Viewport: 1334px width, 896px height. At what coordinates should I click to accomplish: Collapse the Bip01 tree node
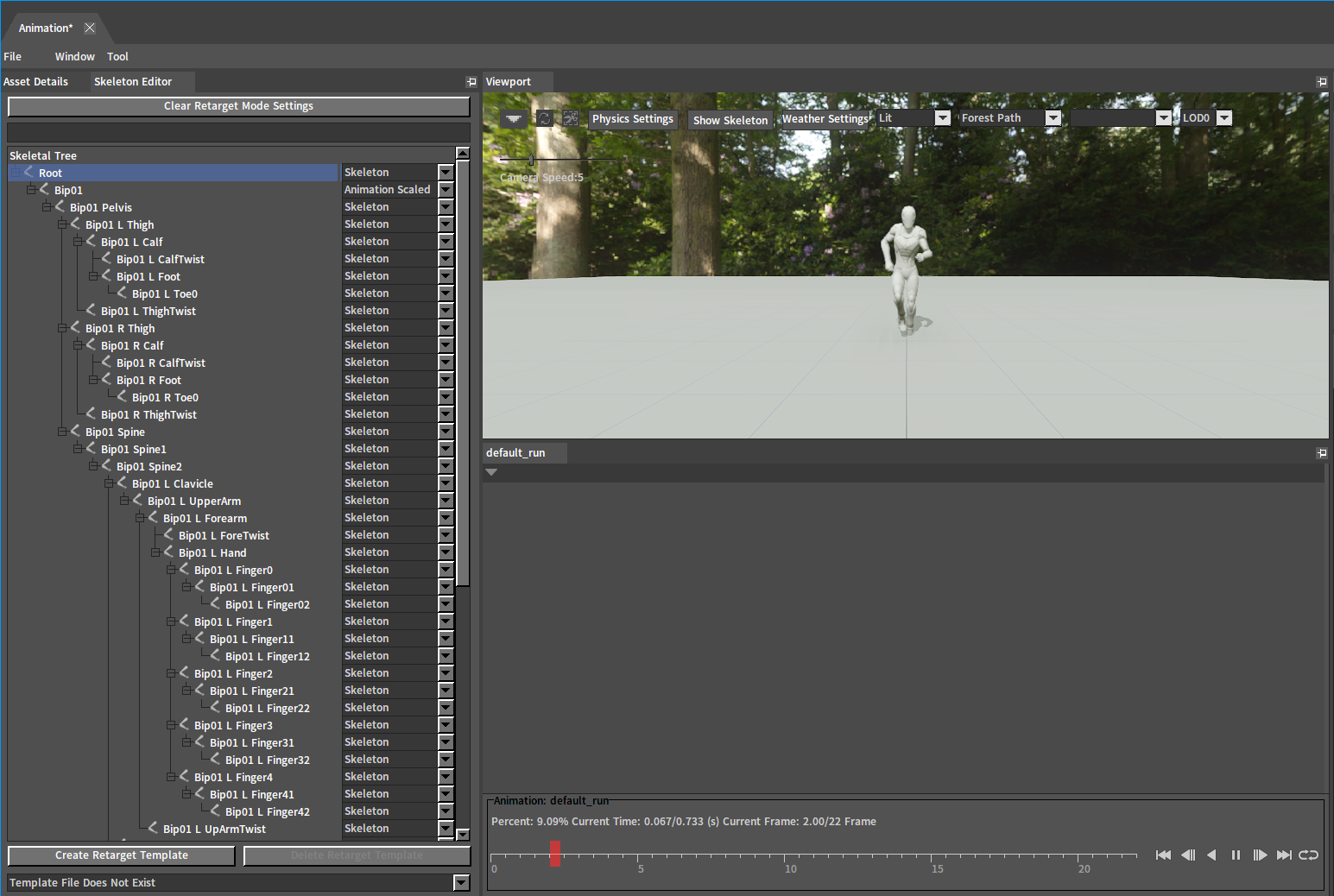pos(31,189)
